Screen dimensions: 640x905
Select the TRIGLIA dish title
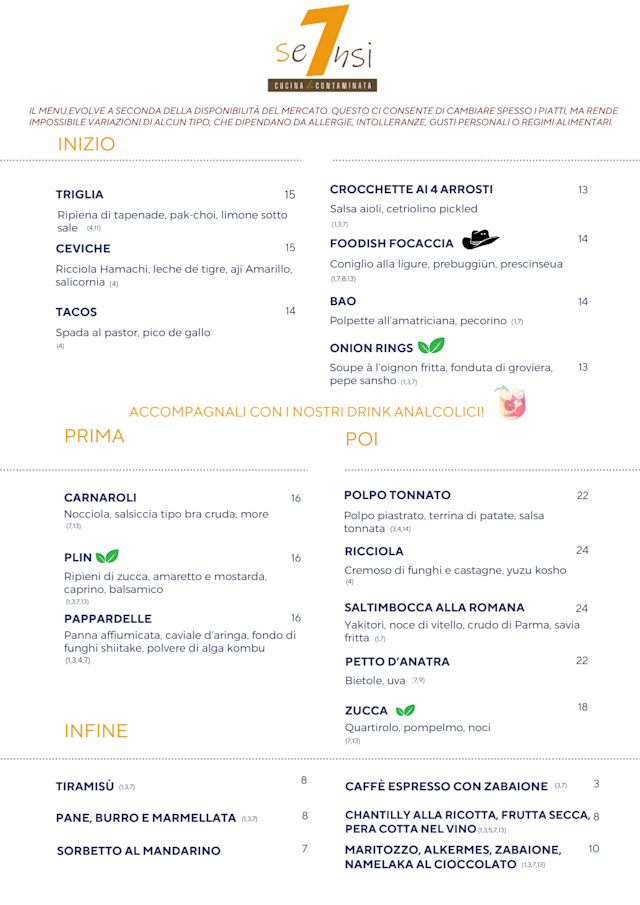80,195
